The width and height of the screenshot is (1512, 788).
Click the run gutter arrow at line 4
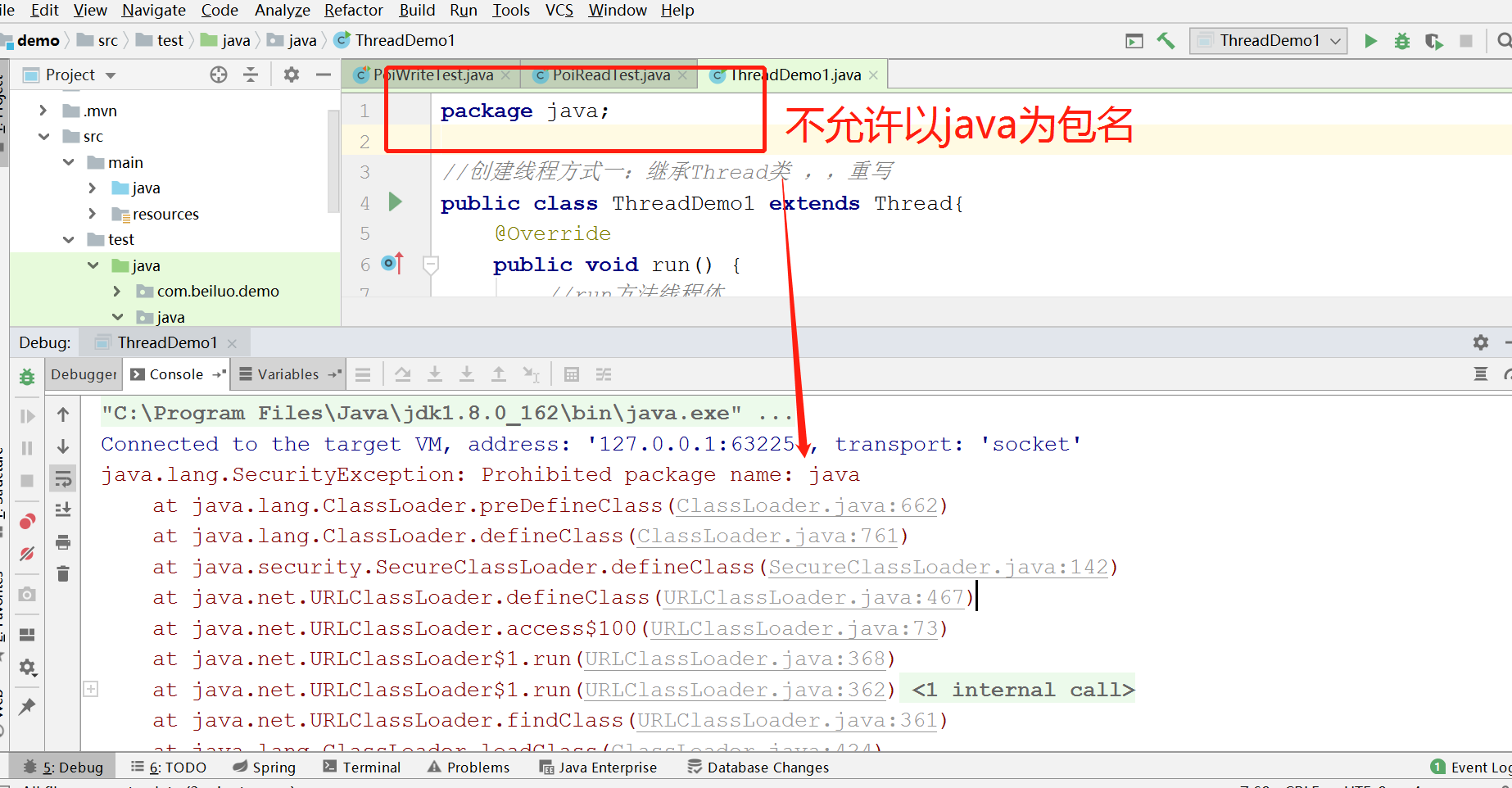click(396, 202)
